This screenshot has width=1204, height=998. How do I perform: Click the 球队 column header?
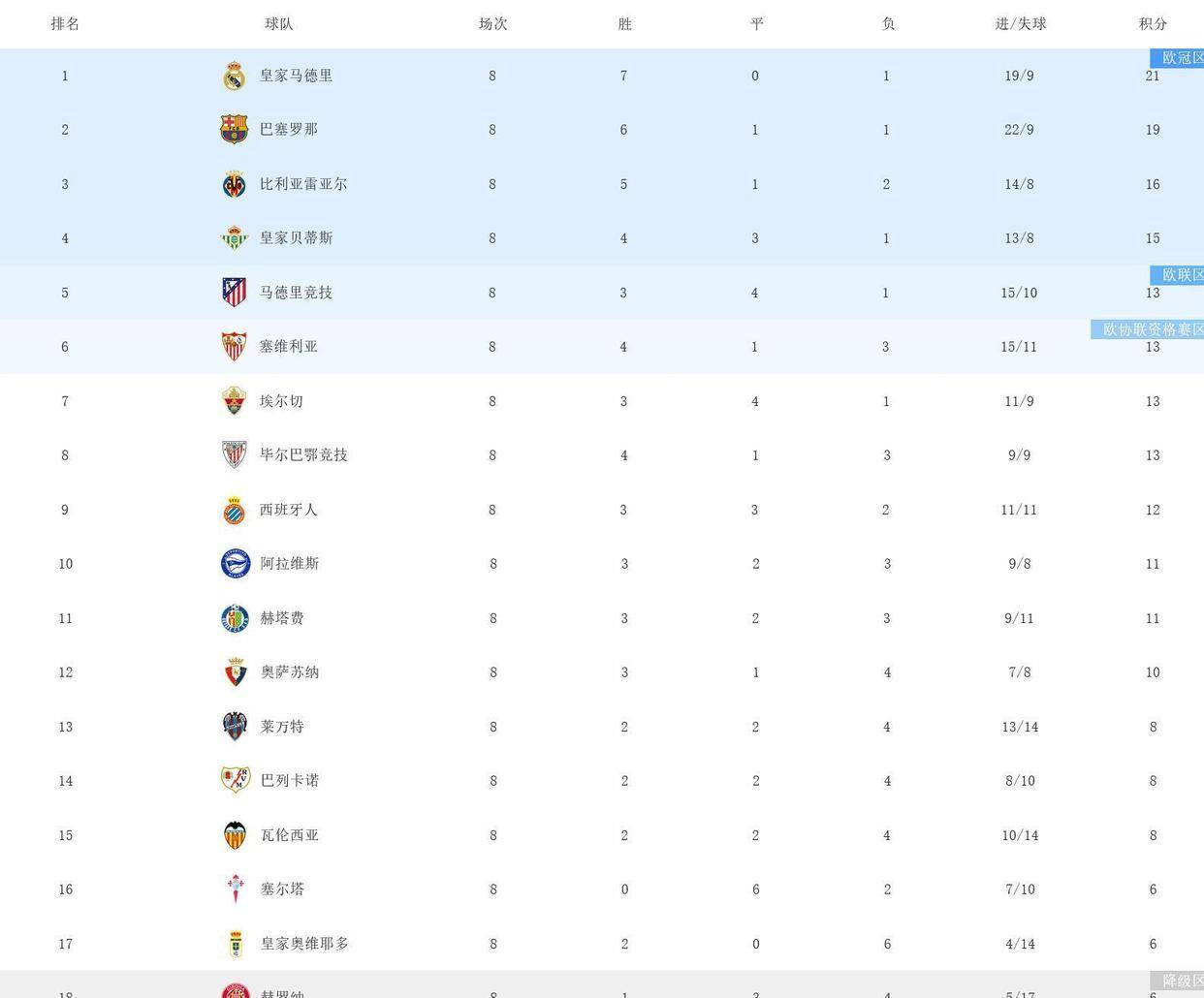(279, 24)
